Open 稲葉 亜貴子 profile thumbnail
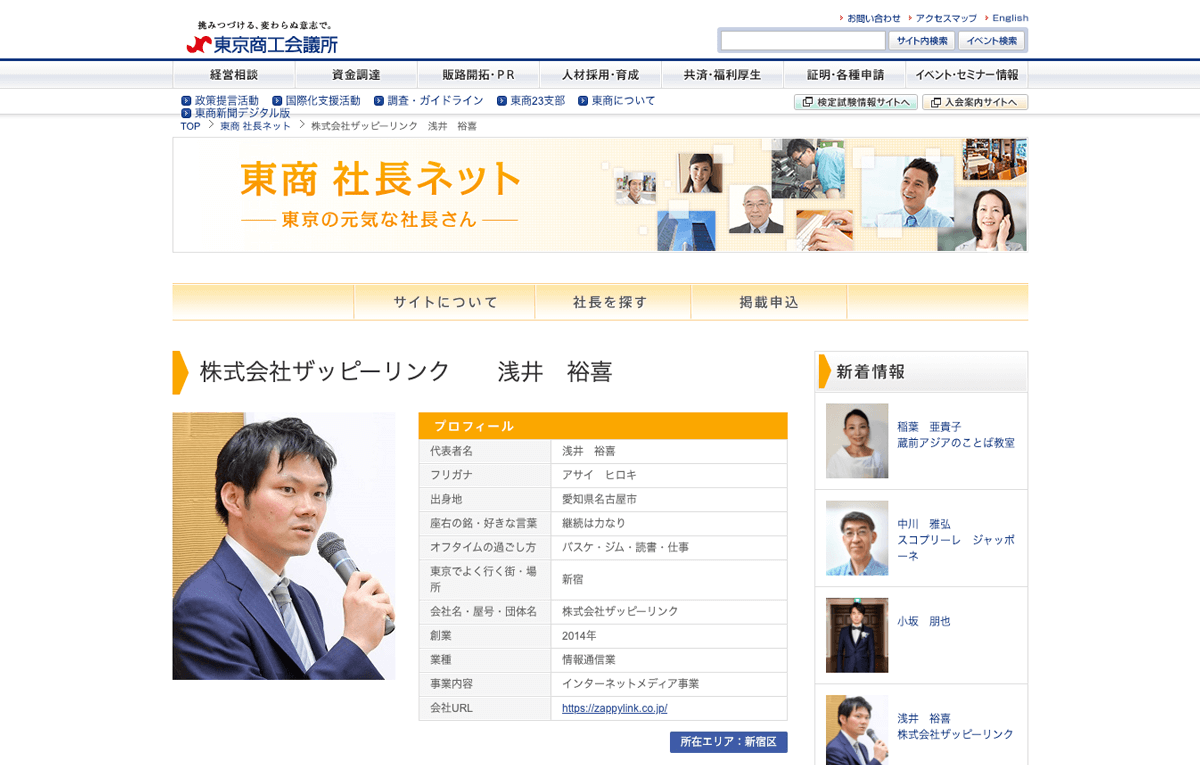 [857, 441]
